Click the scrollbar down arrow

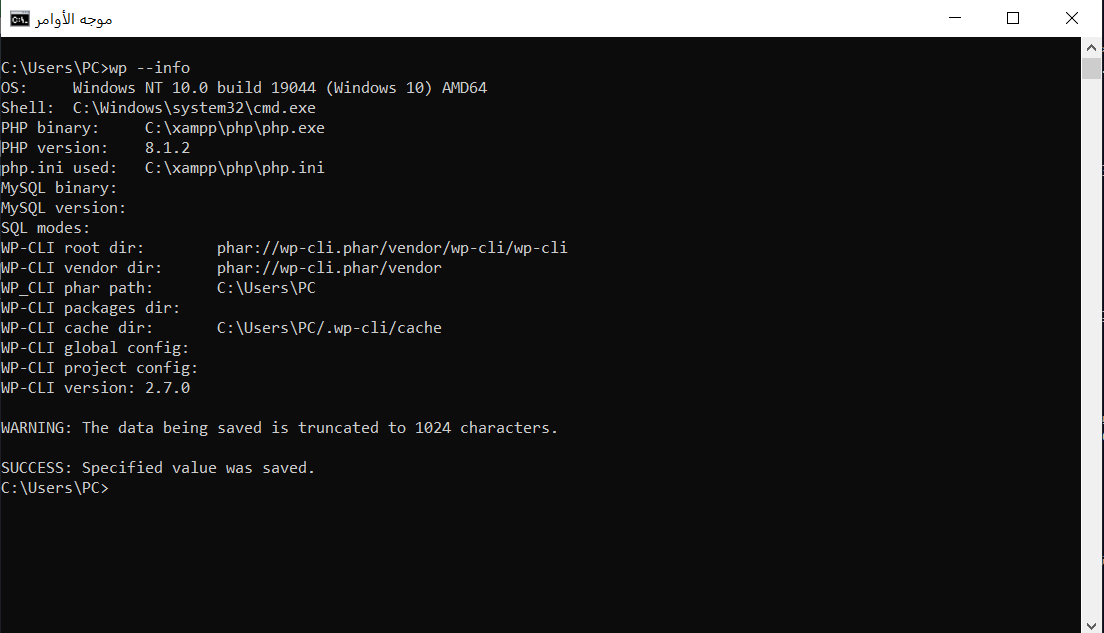pyautogui.click(x=1091, y=625)
